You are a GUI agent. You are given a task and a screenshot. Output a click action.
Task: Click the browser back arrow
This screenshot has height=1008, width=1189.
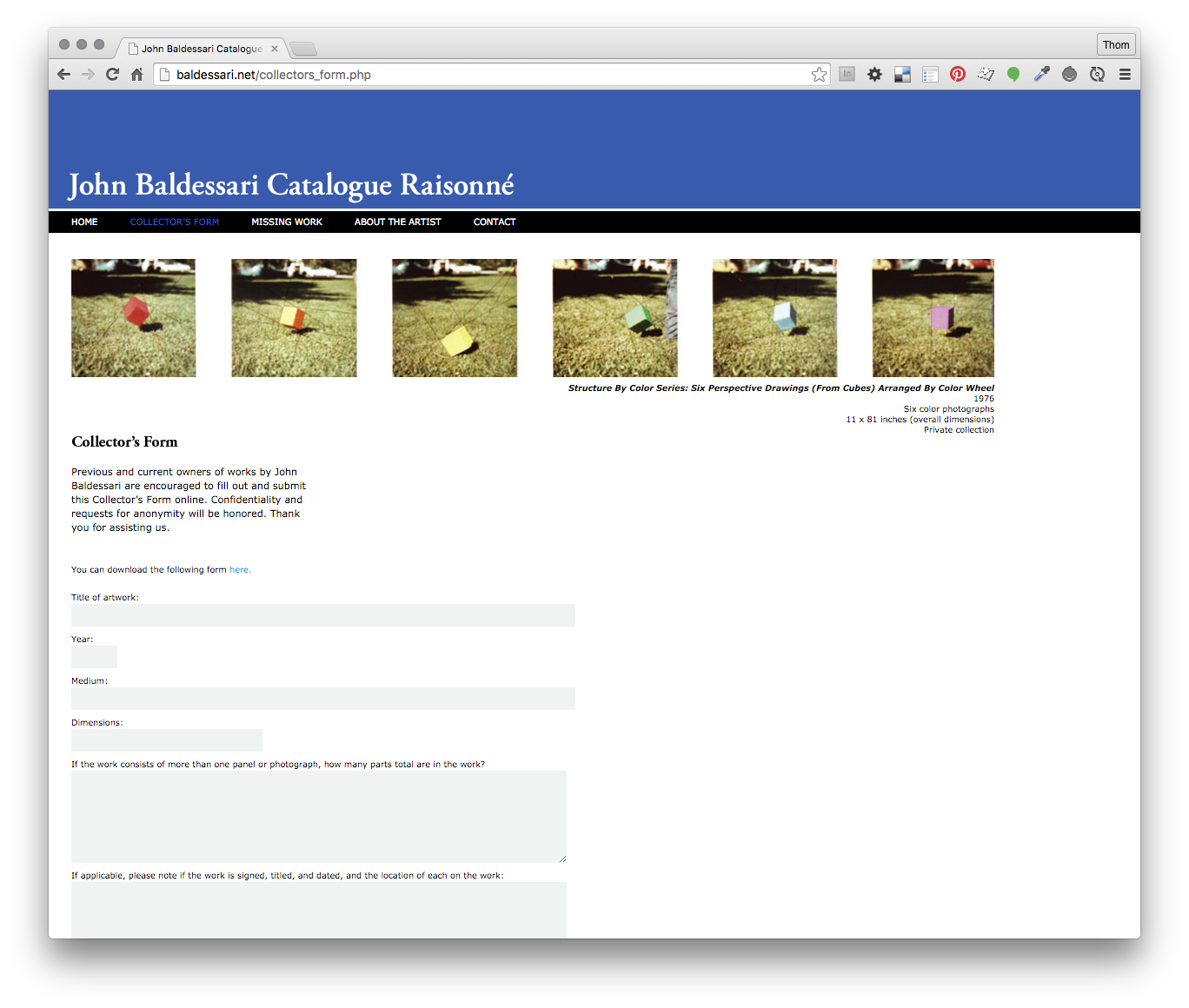point(63,75)
